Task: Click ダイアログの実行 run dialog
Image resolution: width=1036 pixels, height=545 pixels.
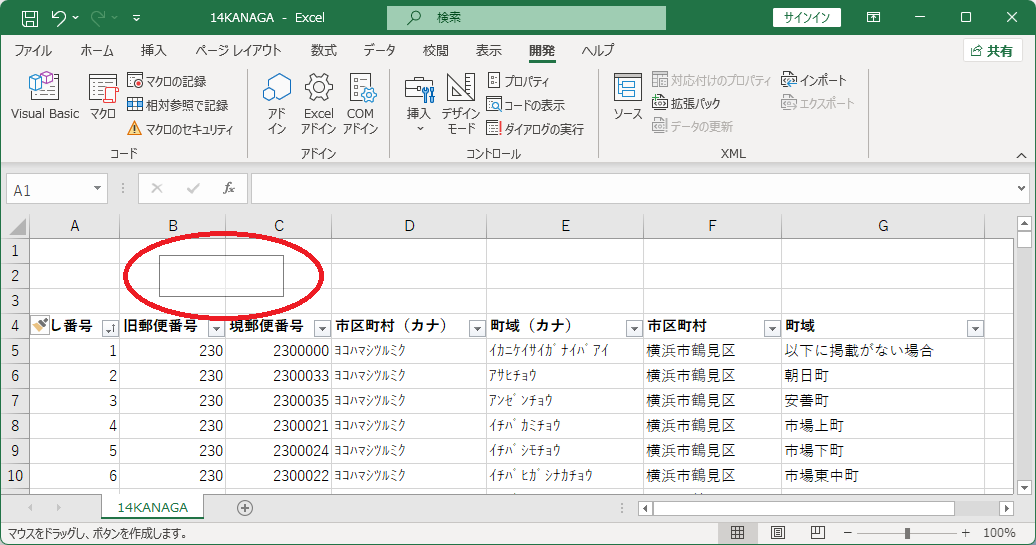Action: tap(535, 128)
